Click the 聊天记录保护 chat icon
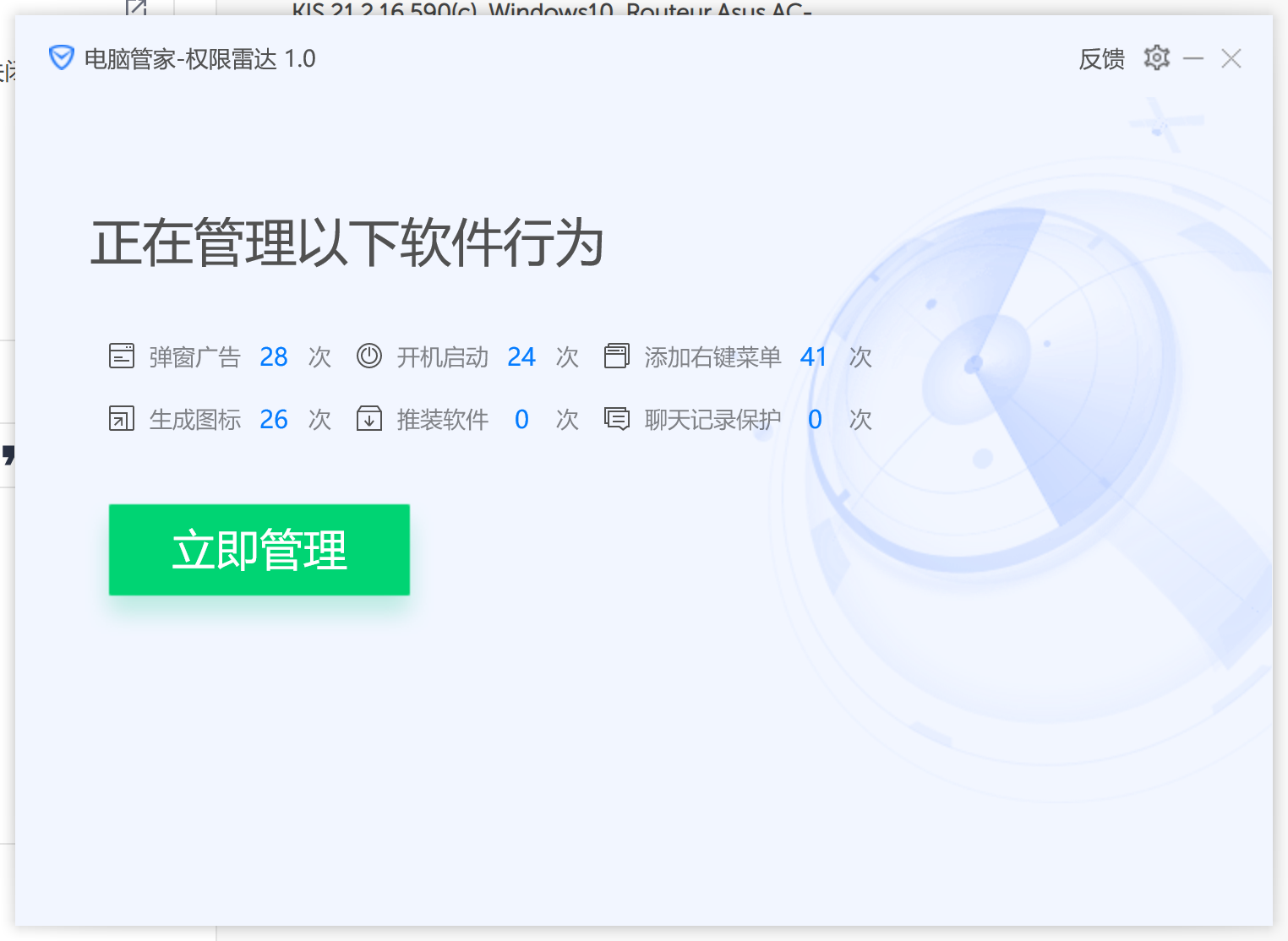The width and height of the screenshot is (1288, 941). (x=617, y=419)
